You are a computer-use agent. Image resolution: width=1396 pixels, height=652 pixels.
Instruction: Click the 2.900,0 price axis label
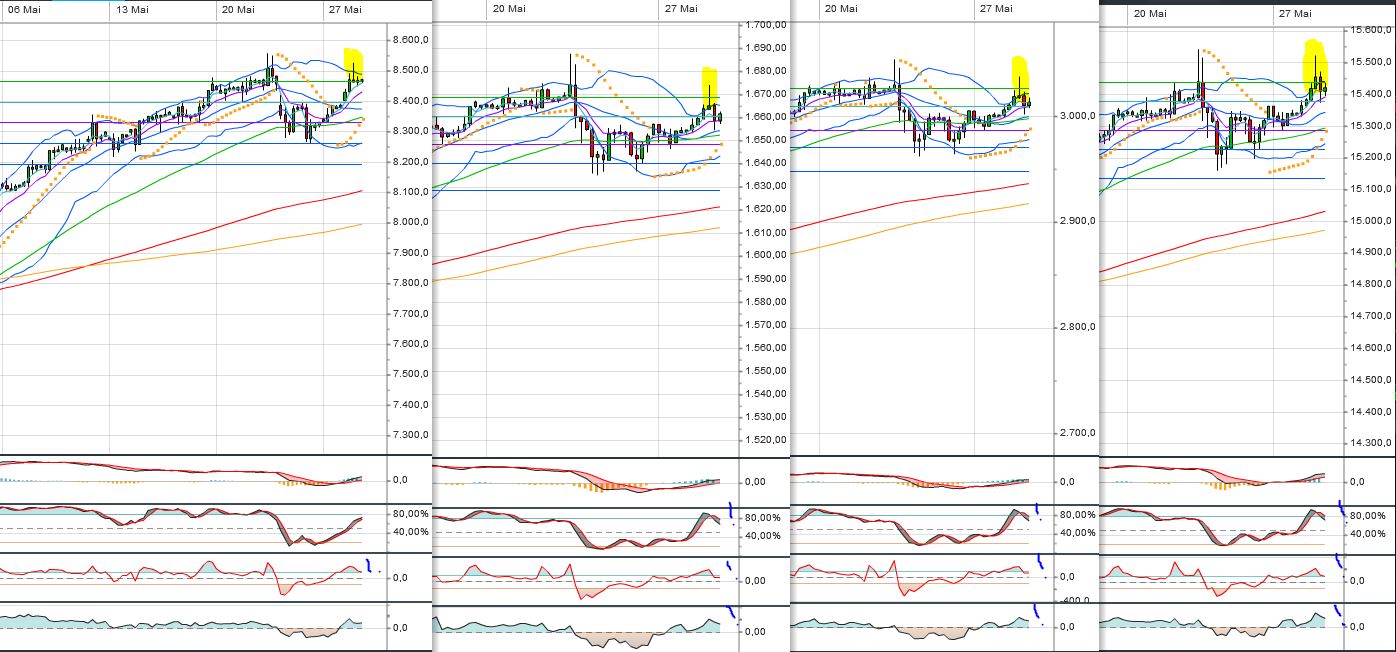[1077, 221]
